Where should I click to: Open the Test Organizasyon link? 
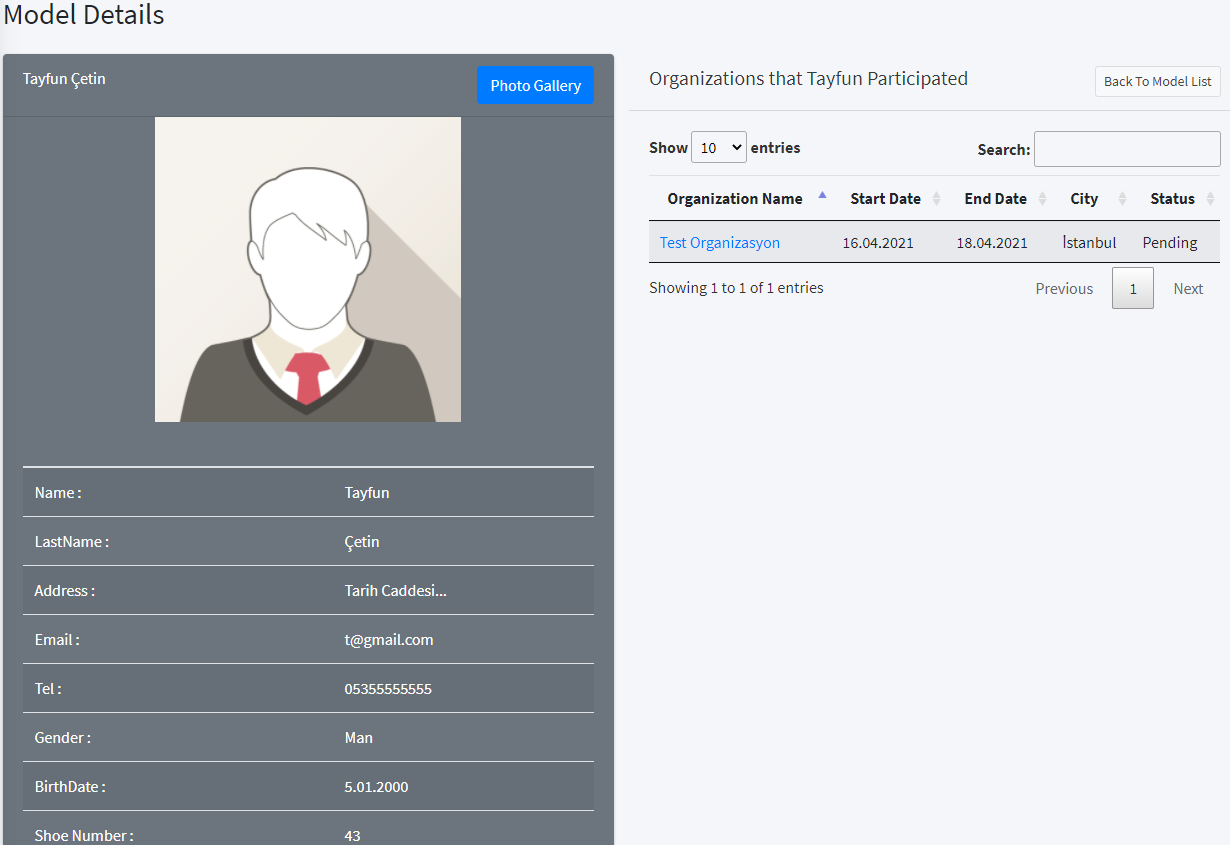pyautogui.click(x=719, y=242)
